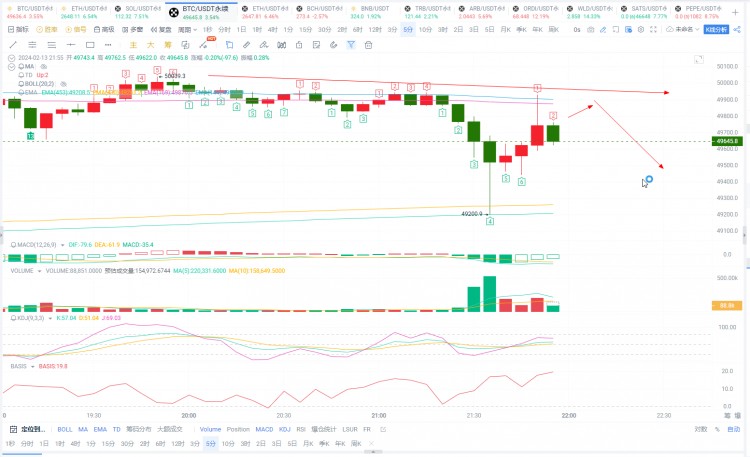Toggle the TD indicator at bottom
This screenshot has width=750, height=457.
(x=116, y=429)
